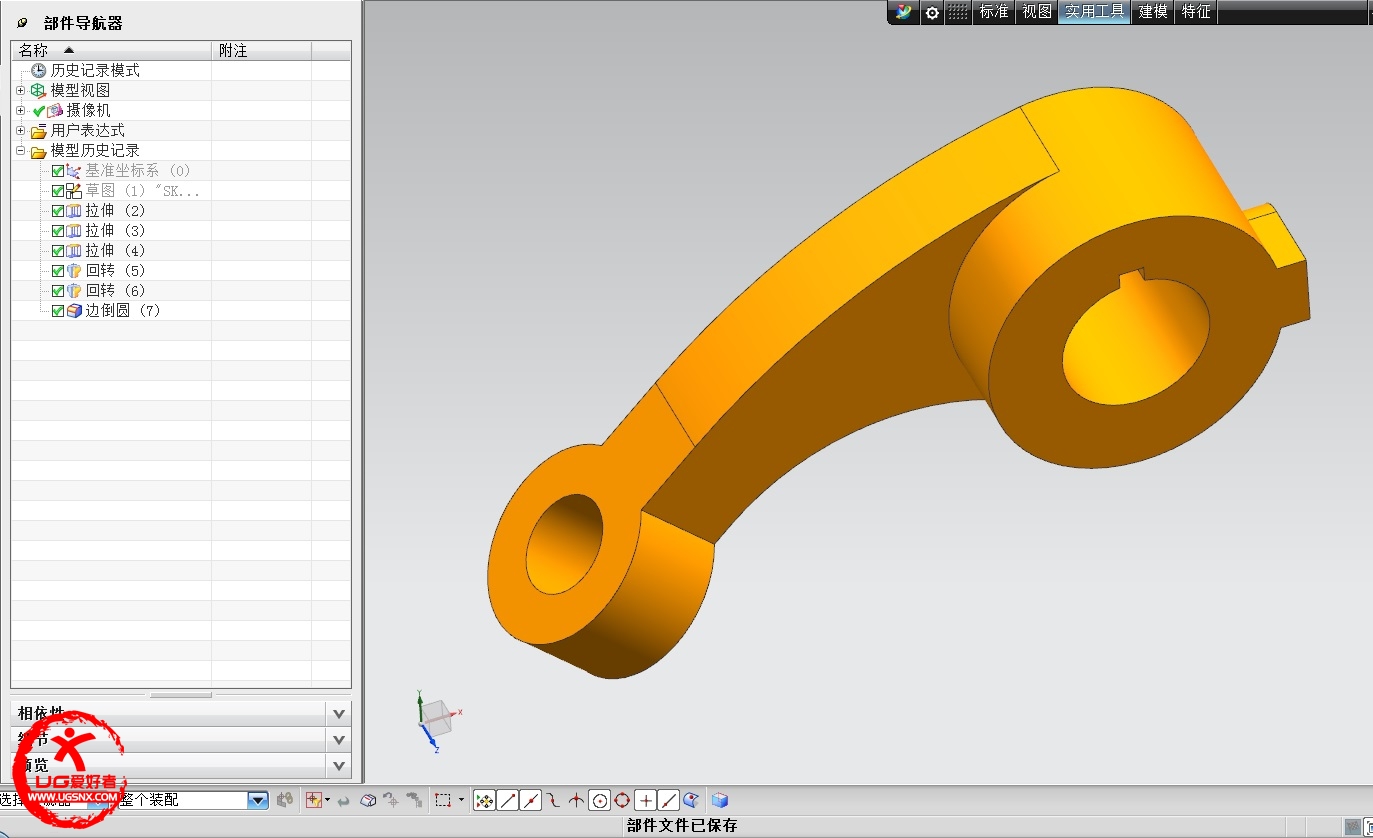Expand the 用户表达式 node
The image size is (1373, 838).
(x=20, y=130)
